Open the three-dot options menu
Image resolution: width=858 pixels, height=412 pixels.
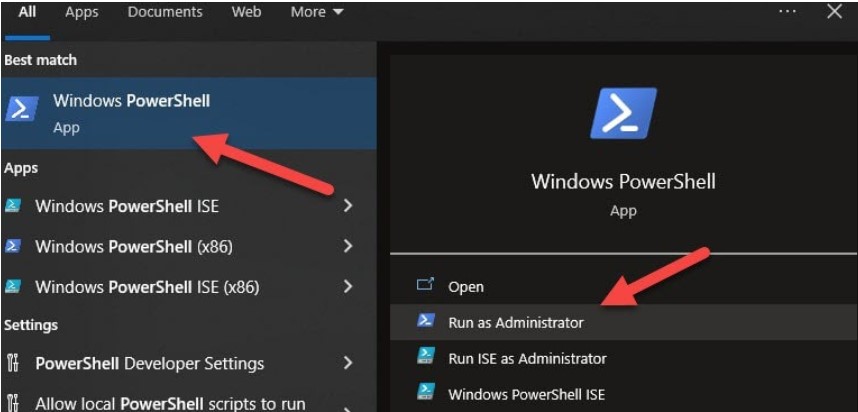(x=787, y=11)
